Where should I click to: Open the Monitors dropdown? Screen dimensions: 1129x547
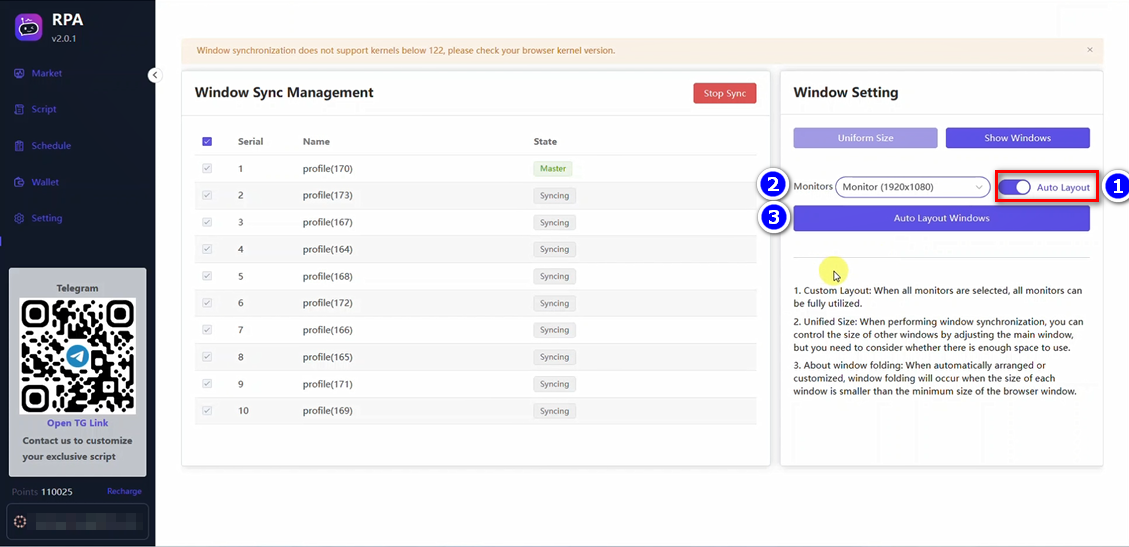pyautogui.click(x=912, y=187)
